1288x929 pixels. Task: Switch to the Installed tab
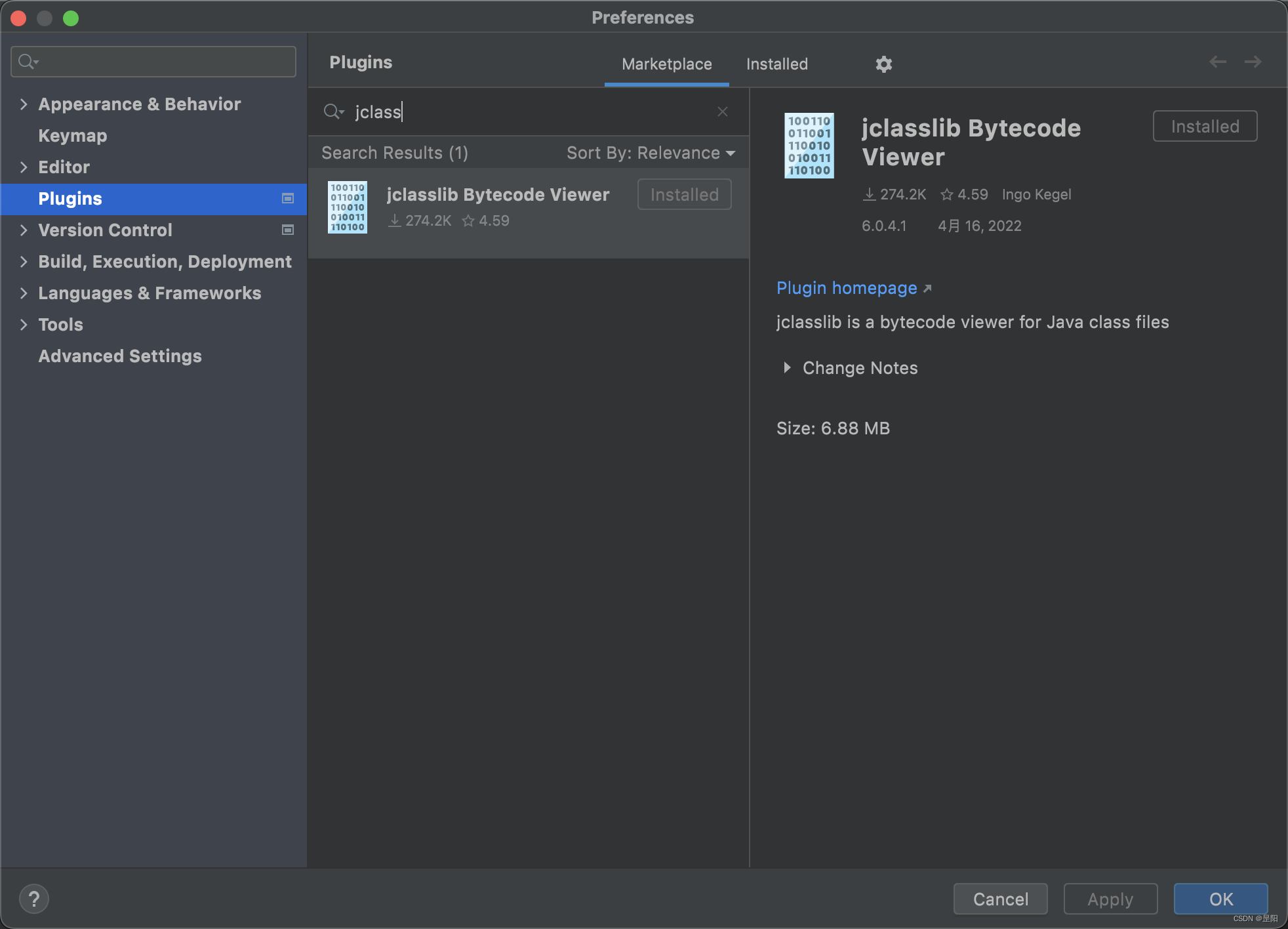776,64
